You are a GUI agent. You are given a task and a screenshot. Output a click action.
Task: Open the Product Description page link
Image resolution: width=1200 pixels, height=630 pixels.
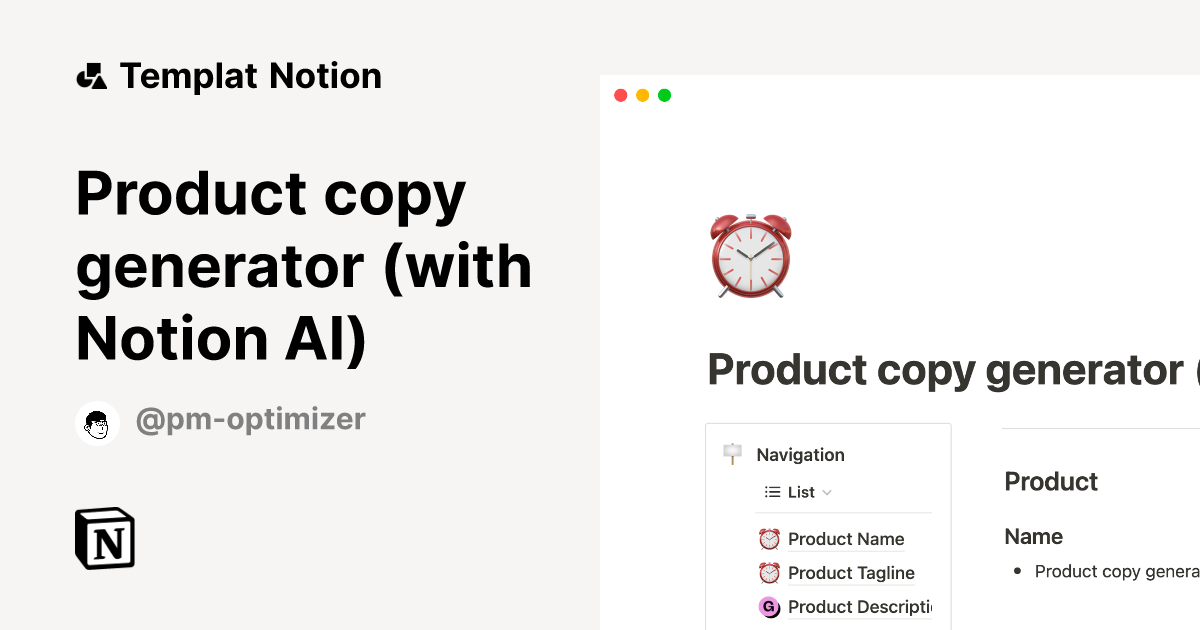pyautogui.click(x=861, y=607)
